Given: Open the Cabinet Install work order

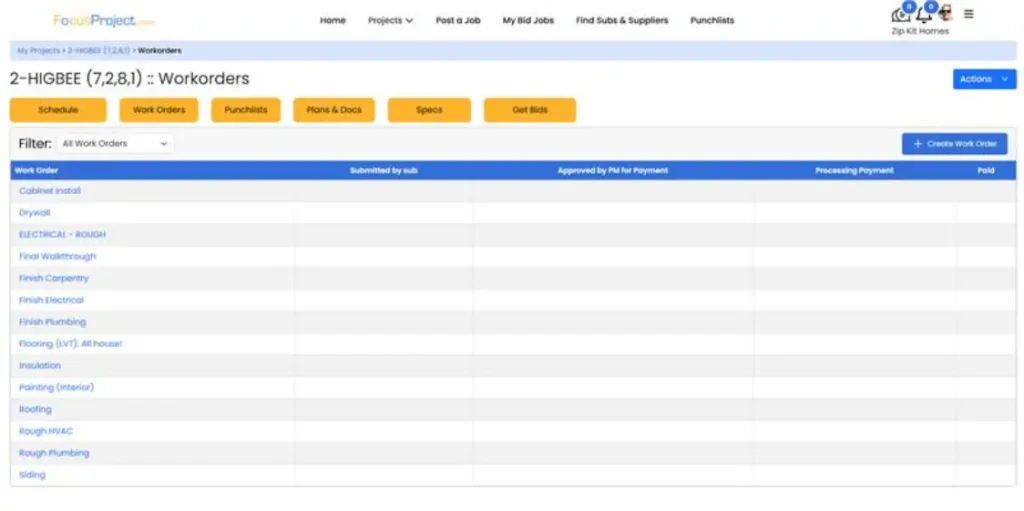Looking at the screenshot, I should click(x=50, y=191).
